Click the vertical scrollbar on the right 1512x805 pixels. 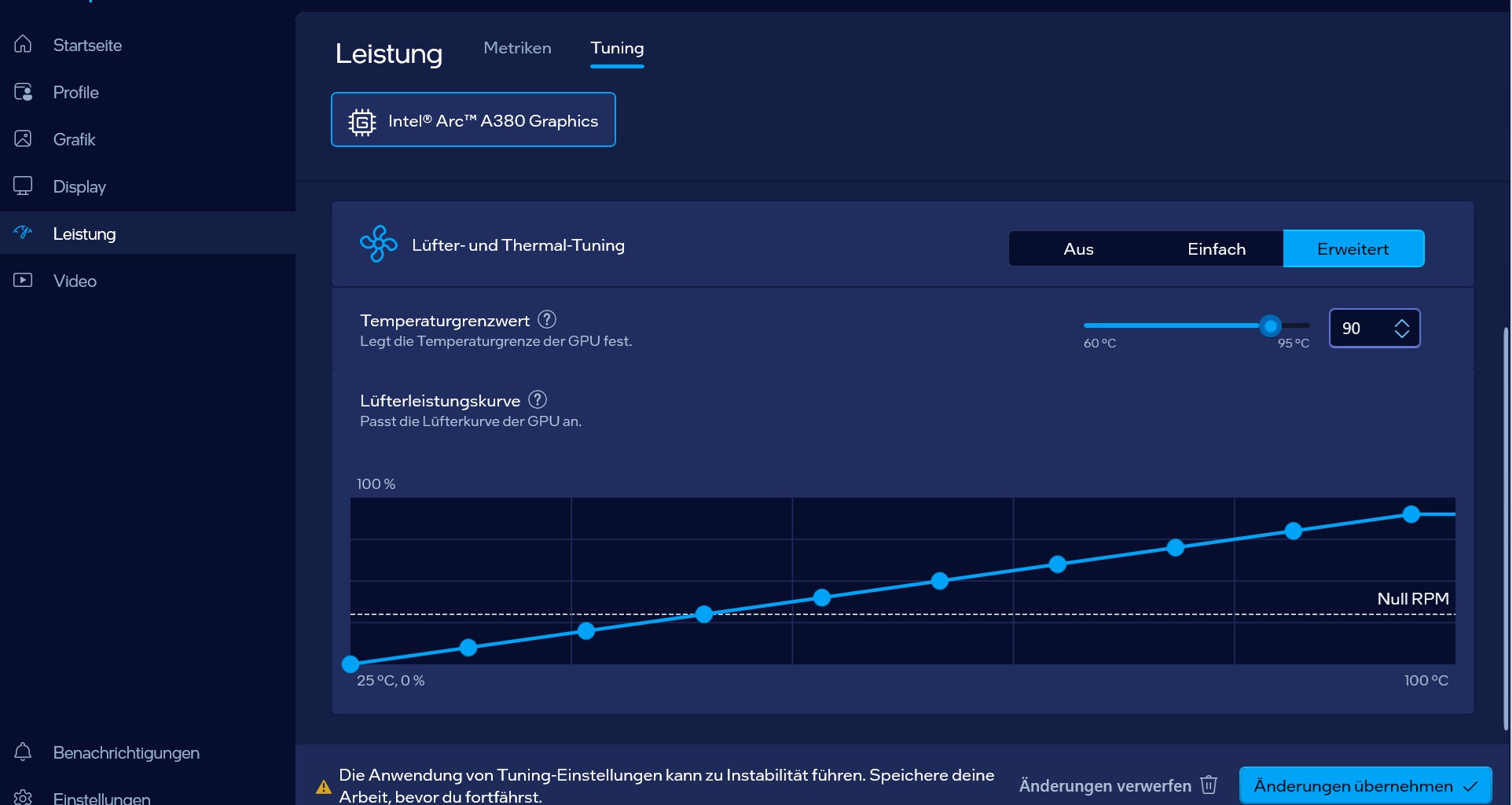point(1506,527)
